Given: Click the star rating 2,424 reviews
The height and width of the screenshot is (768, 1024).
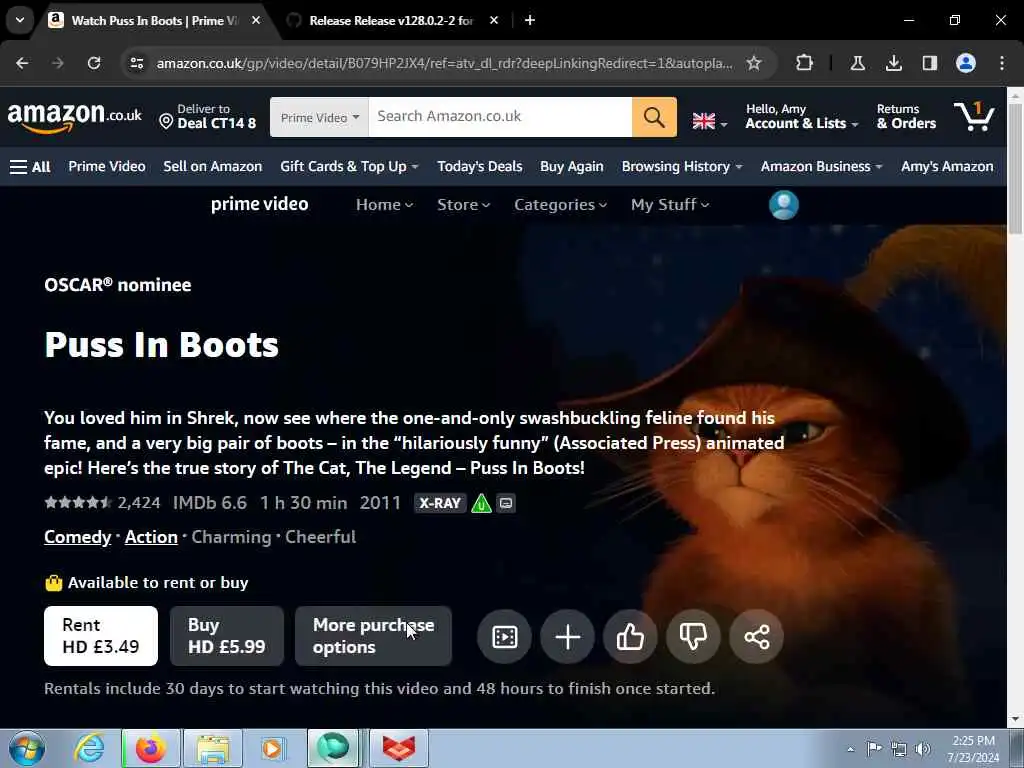Looking at the screenshot, I should tap(102, 503).
